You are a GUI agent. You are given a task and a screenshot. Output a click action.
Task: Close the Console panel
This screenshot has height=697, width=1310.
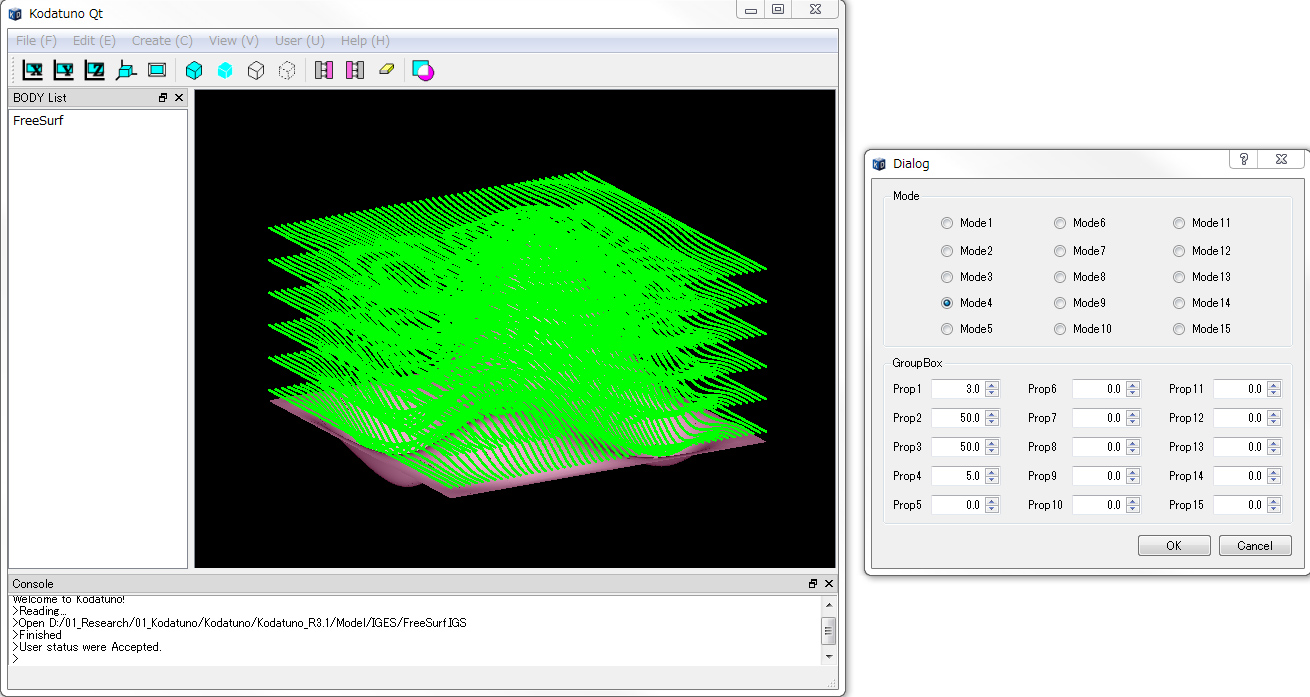[x=829, y=583]
